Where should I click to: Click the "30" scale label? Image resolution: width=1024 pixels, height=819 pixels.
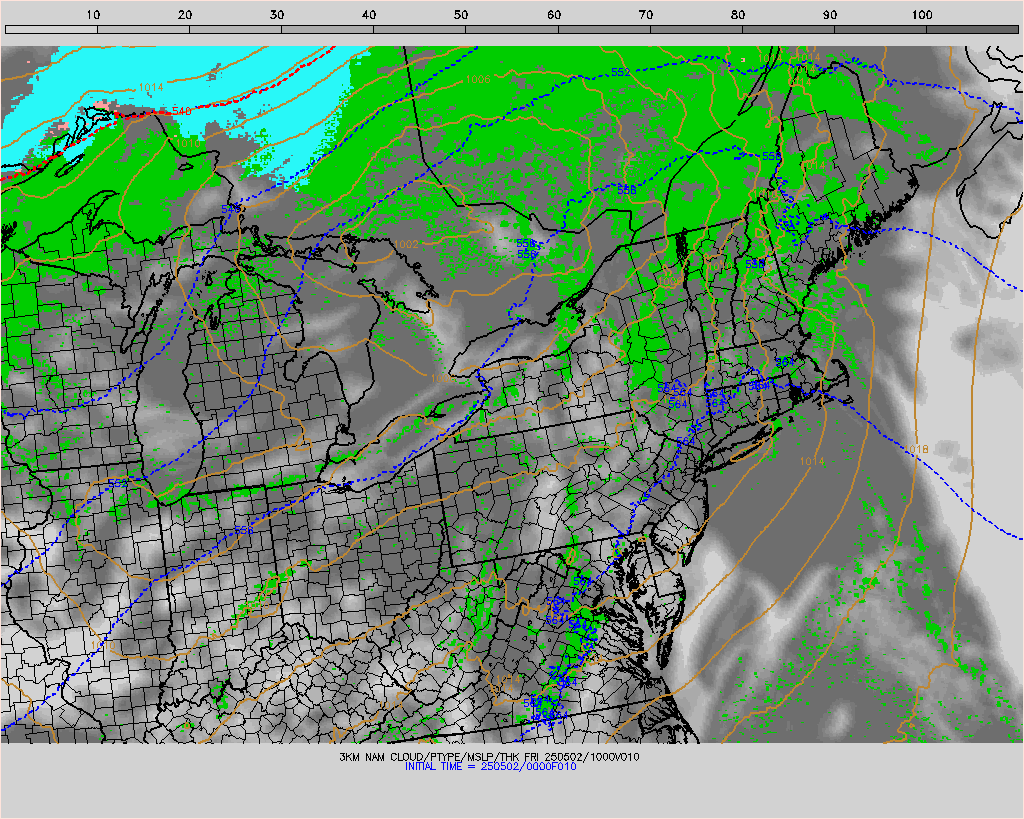point(277,14)
